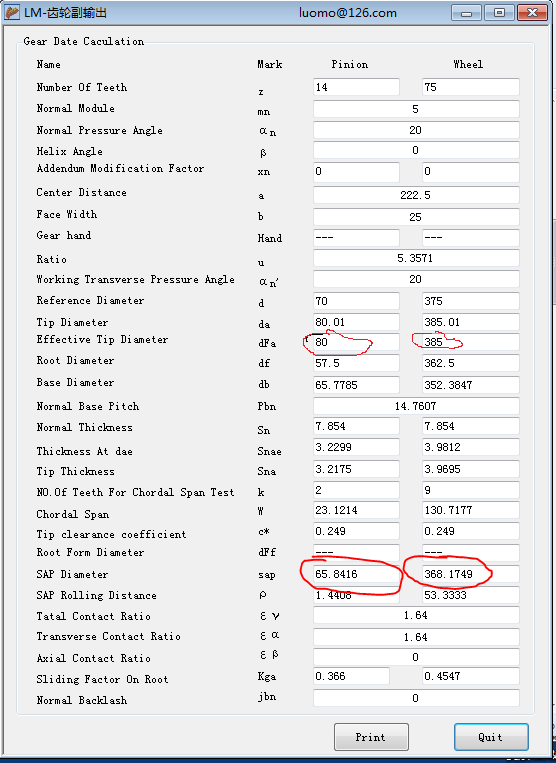Select the Pinion SAP Diameter 65.8416 field

(x=356, y=574)
